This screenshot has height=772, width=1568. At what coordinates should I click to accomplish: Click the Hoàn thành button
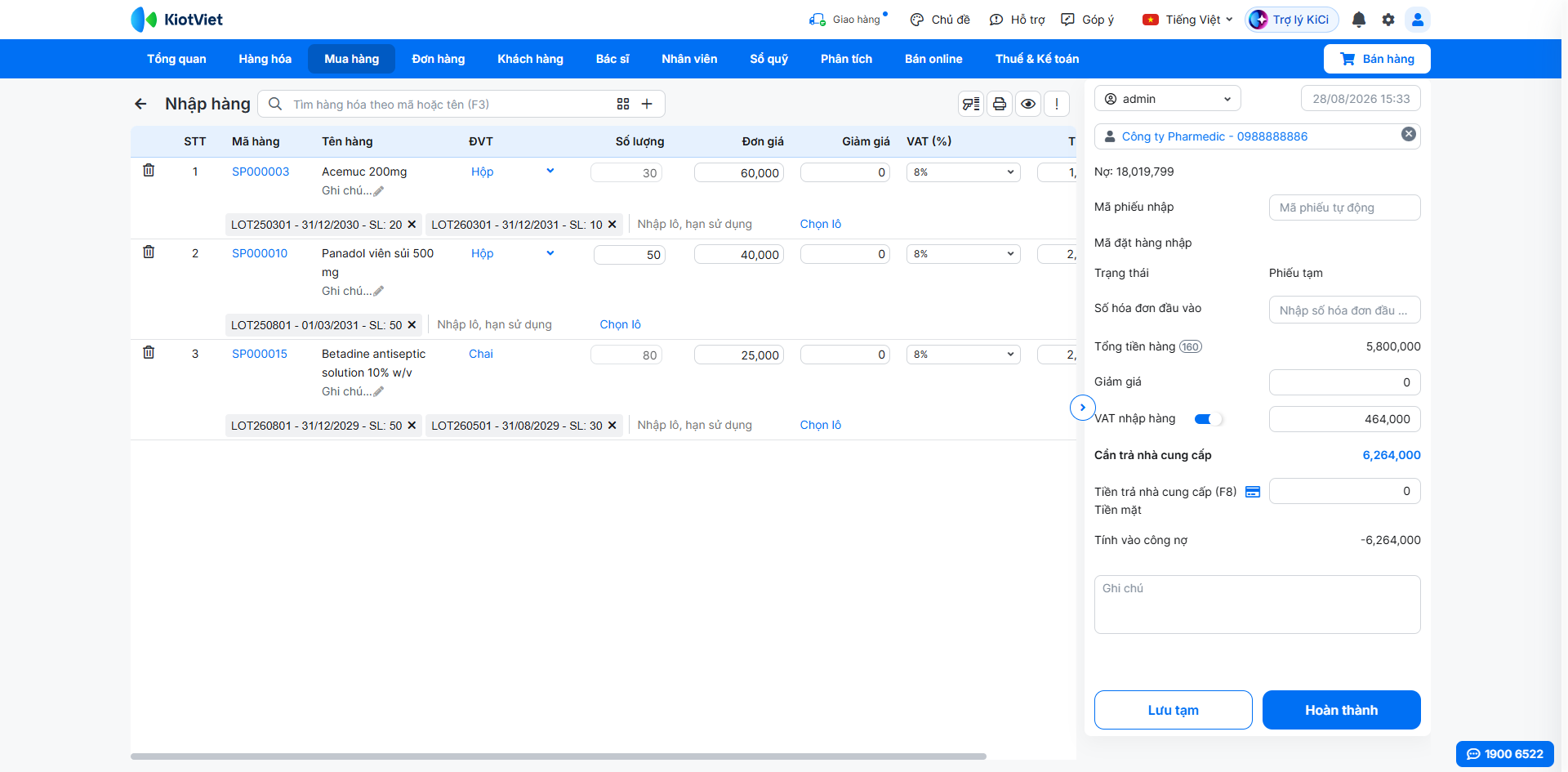coord(1342,710)
